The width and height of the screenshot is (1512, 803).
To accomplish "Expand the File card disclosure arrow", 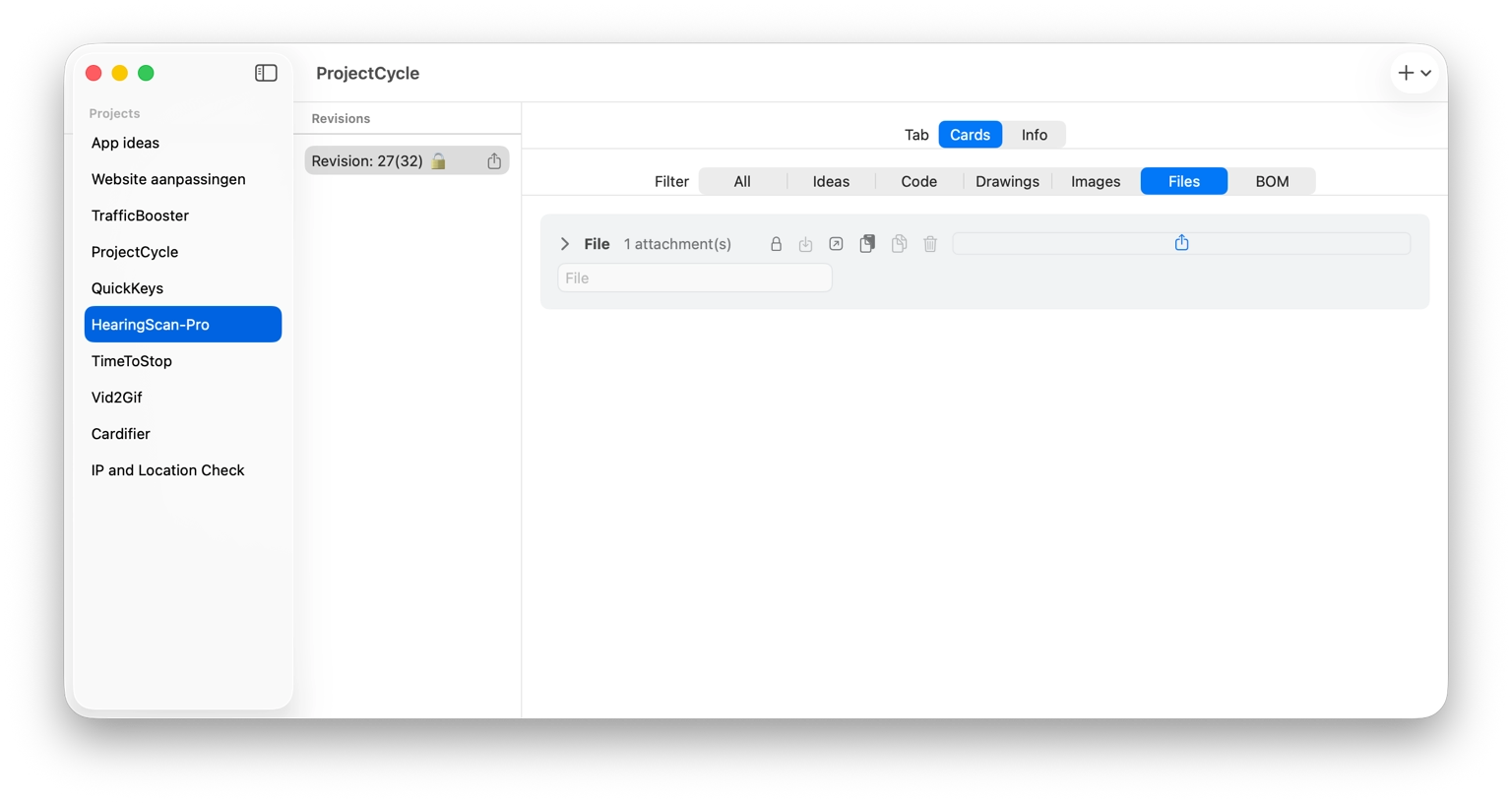I will [564, 243].
